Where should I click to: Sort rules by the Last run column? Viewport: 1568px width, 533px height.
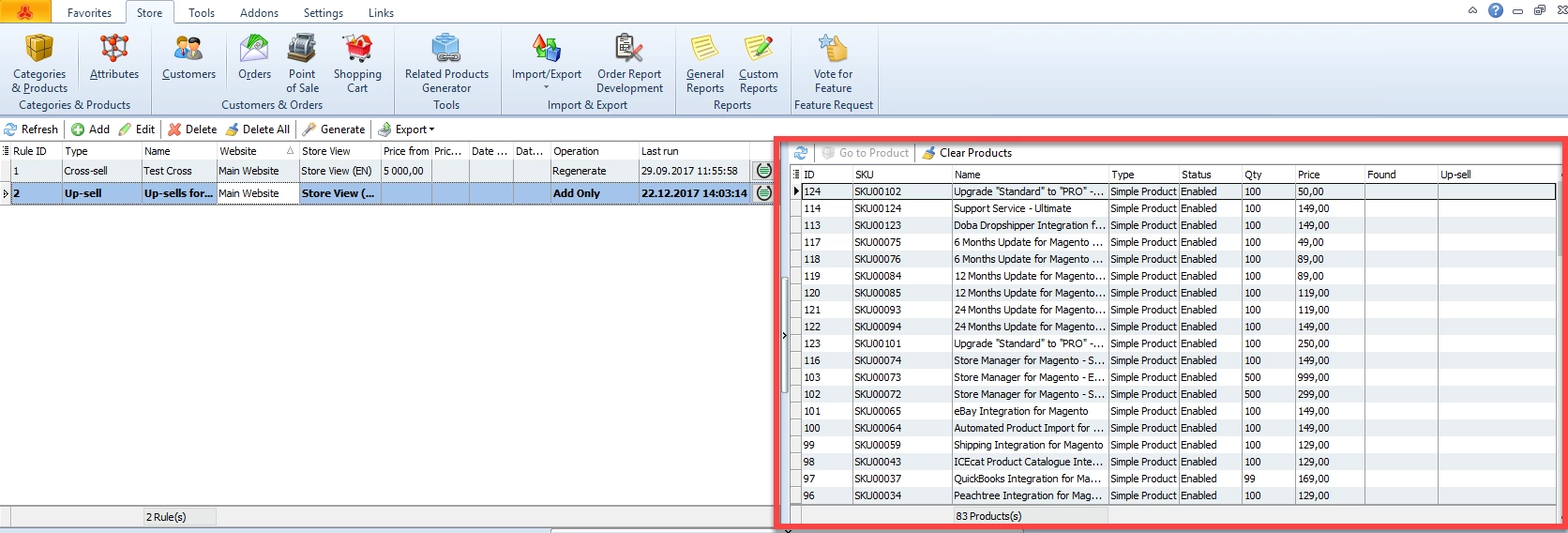click(x=694, y=151)
